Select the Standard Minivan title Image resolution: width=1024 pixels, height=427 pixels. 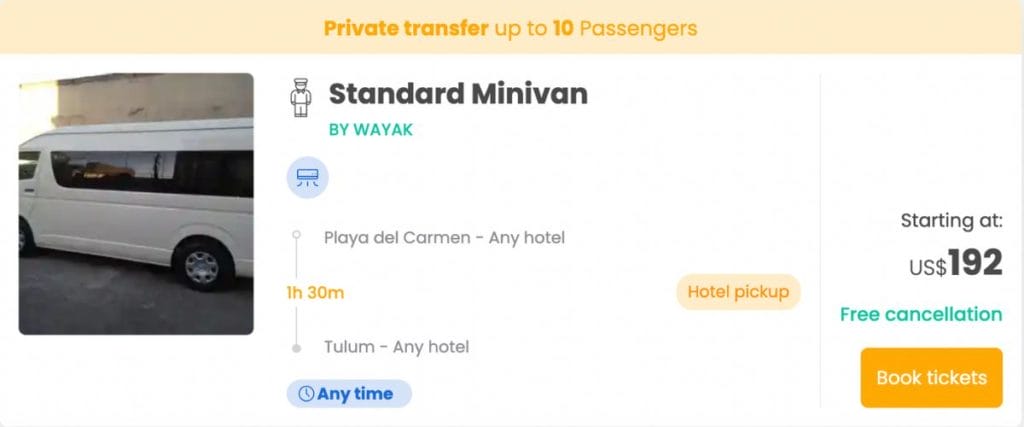[458, 94]
